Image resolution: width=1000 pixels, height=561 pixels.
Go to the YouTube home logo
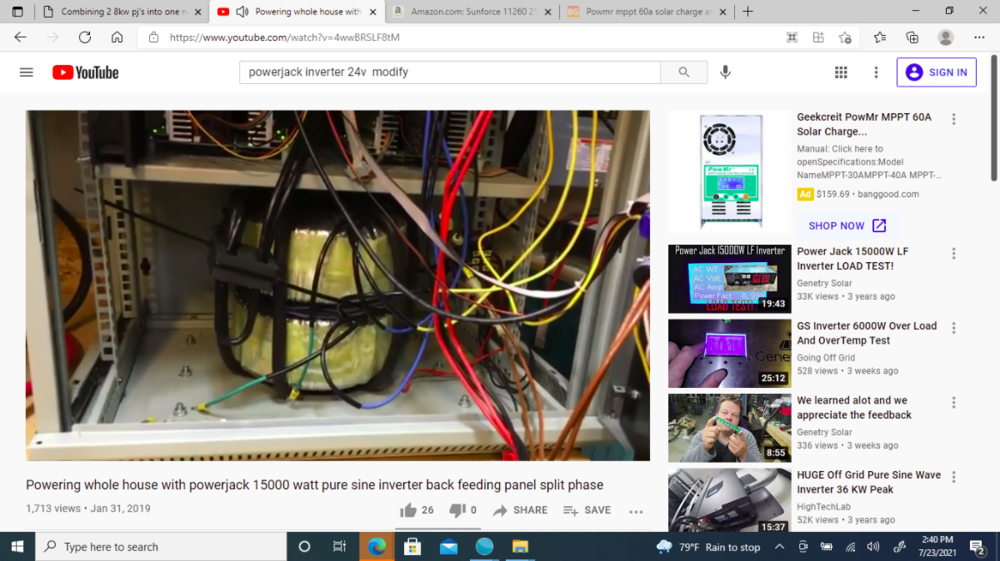pos(85,72)
